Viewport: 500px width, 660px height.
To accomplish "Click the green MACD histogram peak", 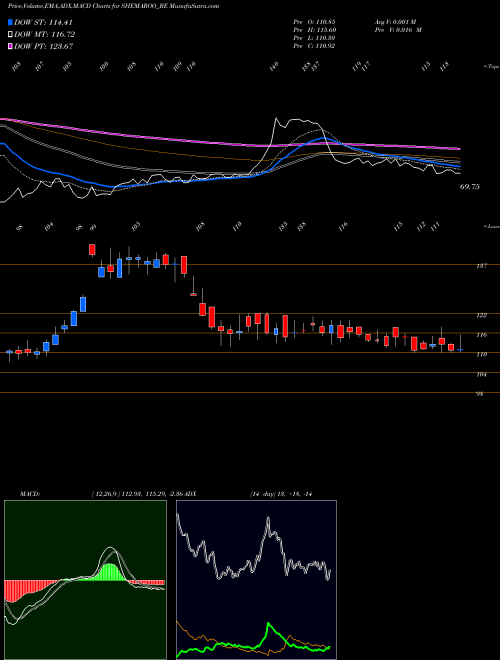I will (x=110, y=572).
